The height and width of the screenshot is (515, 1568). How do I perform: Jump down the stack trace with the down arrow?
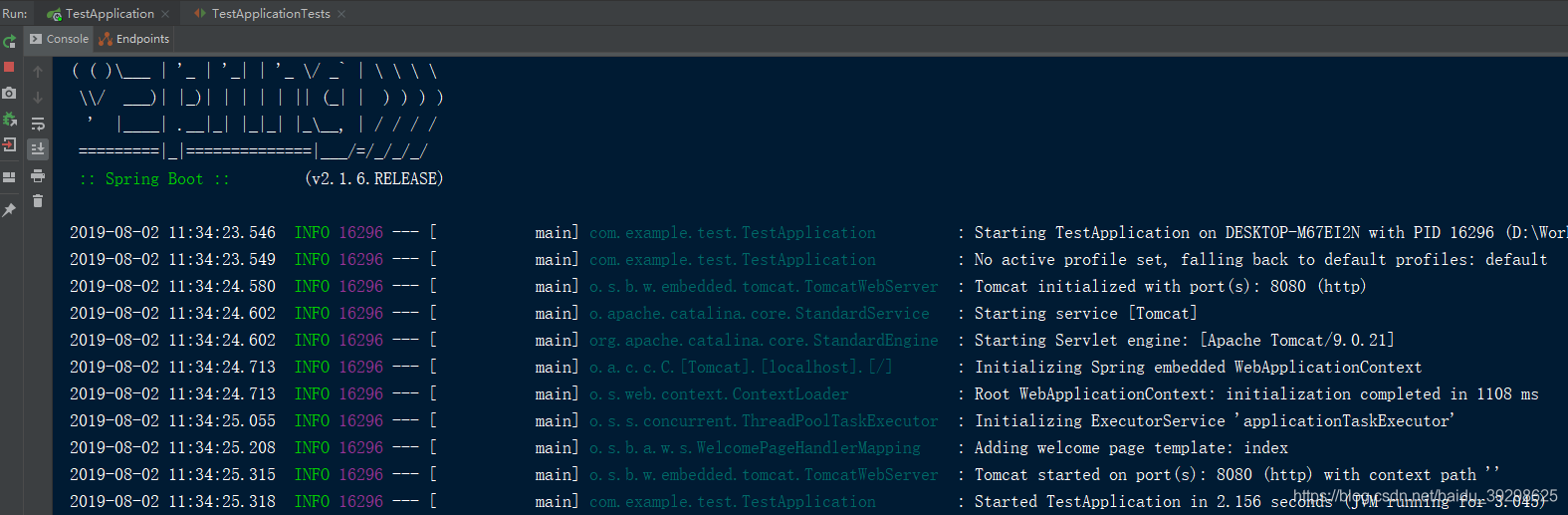click(38, 98)
